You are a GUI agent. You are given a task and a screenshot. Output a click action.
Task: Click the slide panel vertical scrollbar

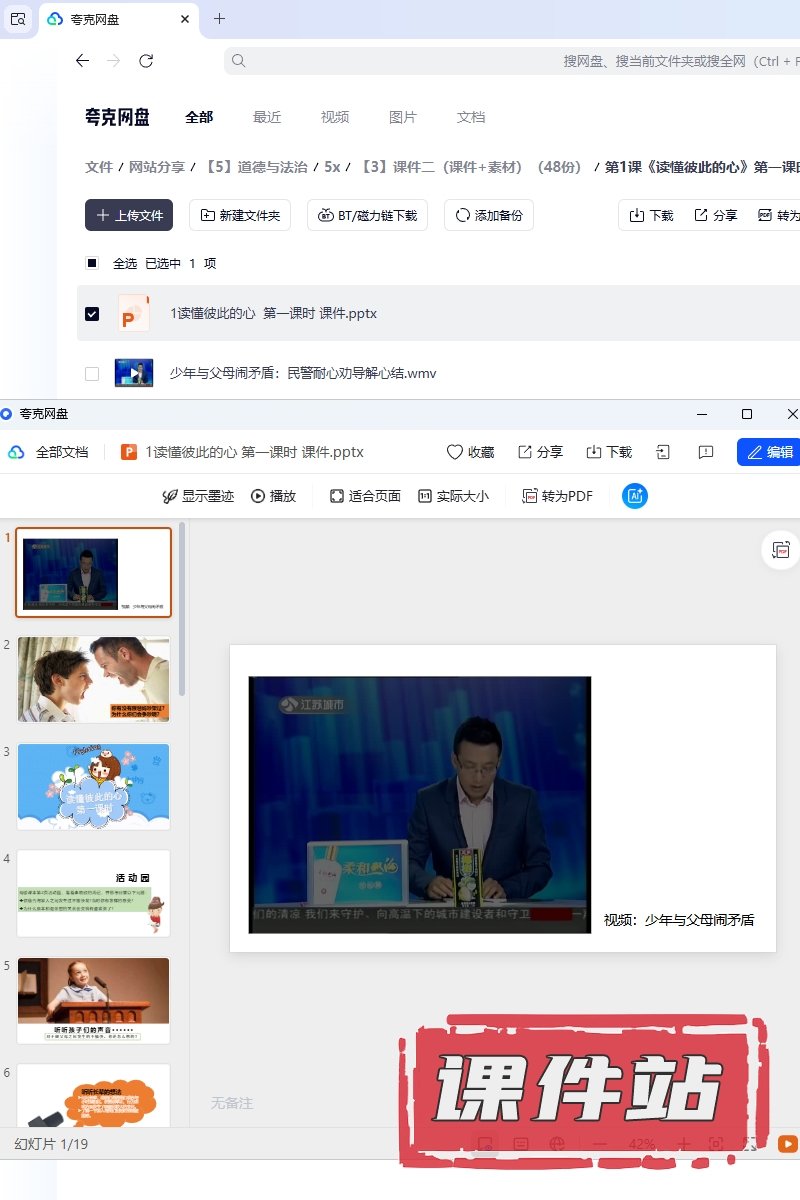(182, 610)
